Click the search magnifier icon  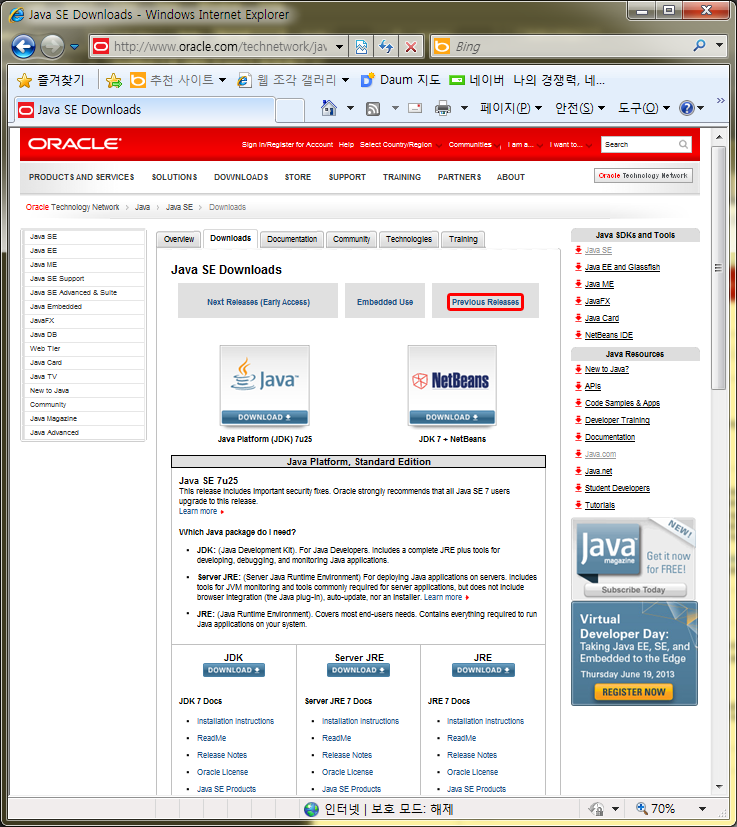pyautogui.click(x=699, y=46)
